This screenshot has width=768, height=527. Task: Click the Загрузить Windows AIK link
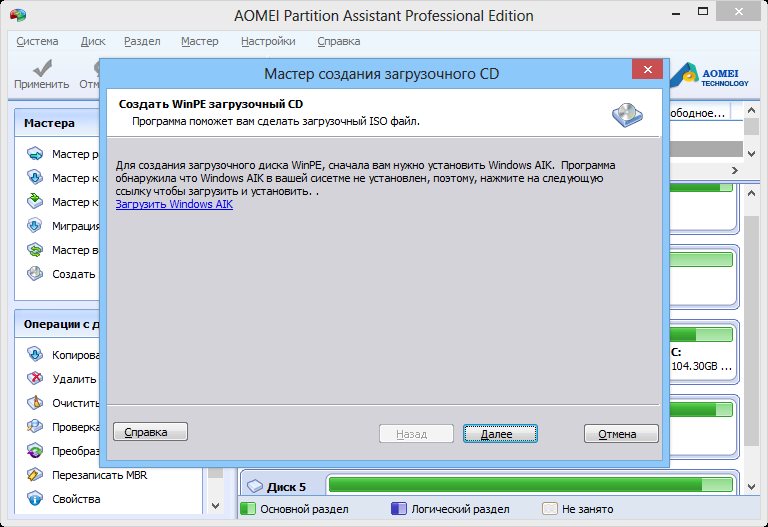[174, 204]
